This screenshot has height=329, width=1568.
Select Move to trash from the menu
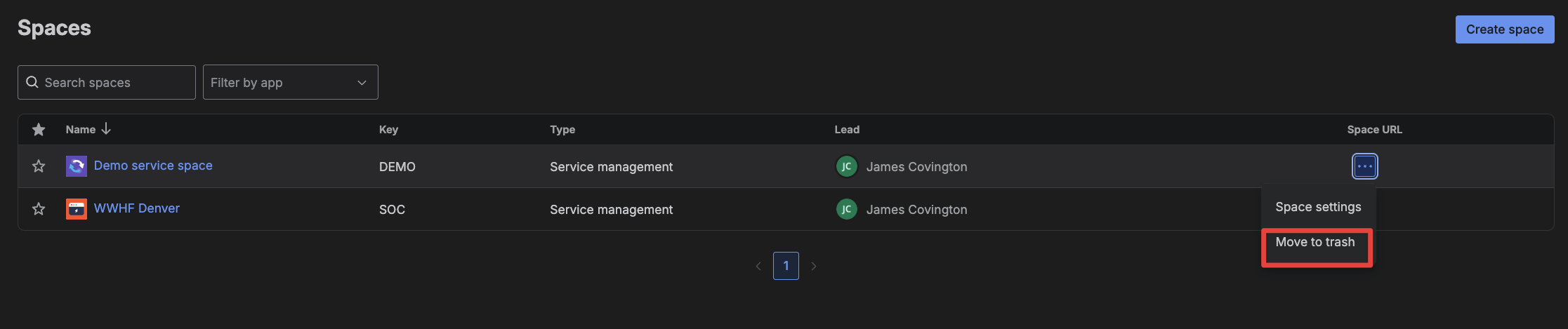click(1315, 242)
